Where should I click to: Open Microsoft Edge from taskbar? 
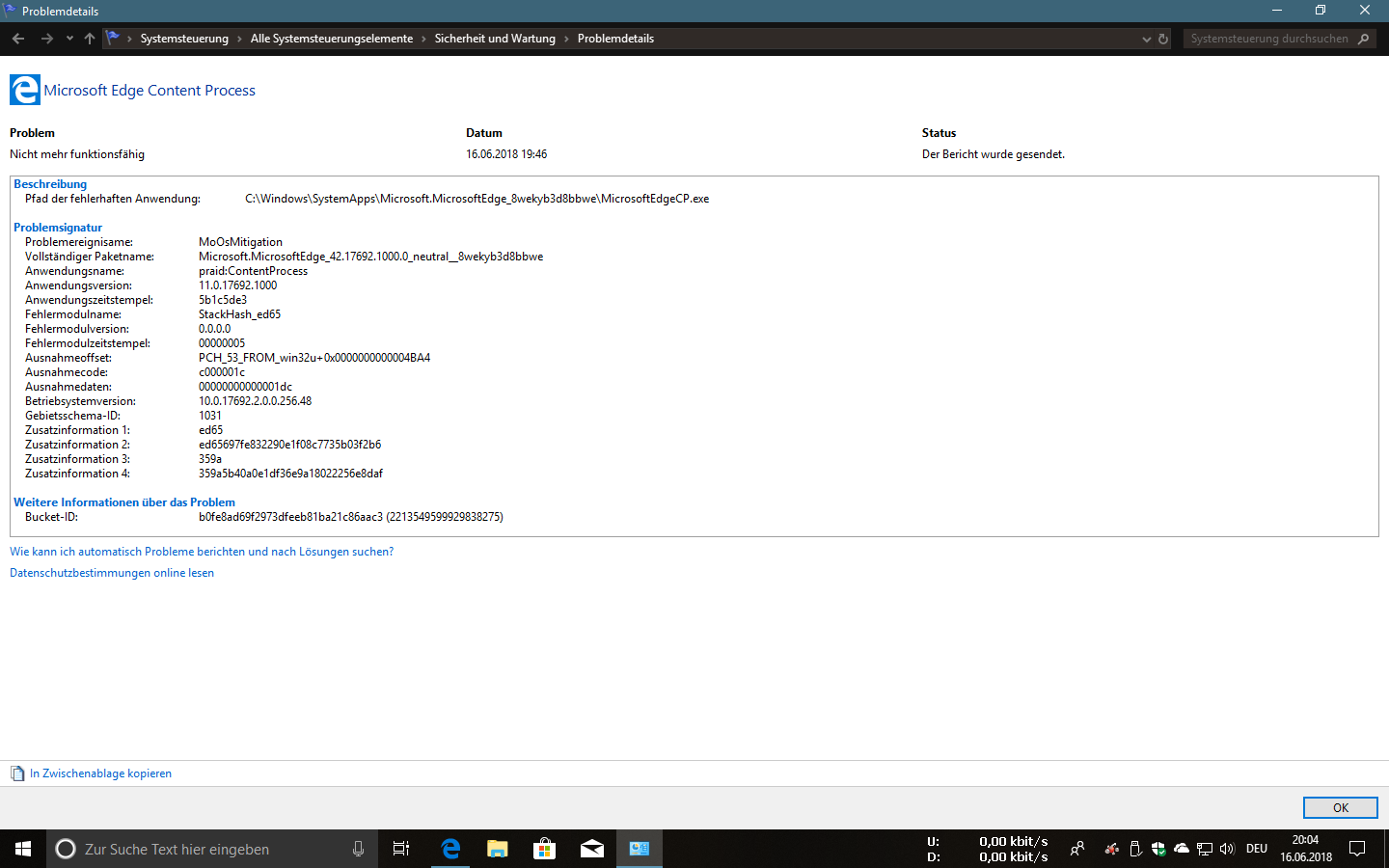tap(449, 849)
